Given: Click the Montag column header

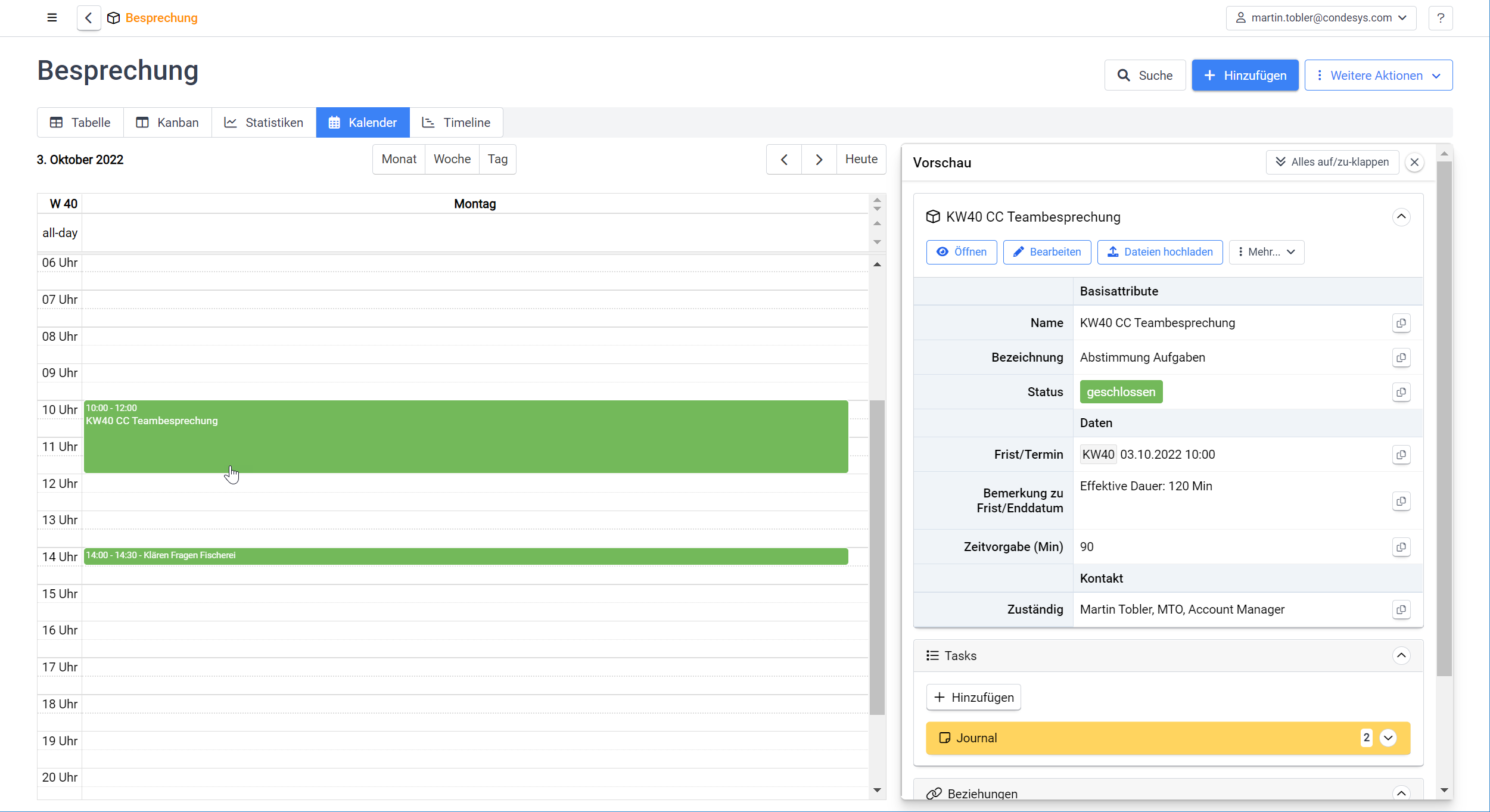Looking at the screenshot, I should pyautogui.click(x=475, y=204).
